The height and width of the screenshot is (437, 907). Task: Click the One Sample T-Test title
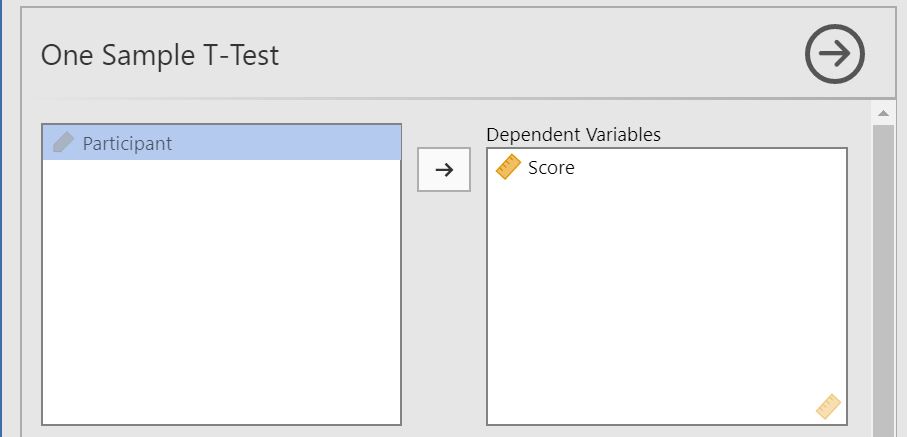(160, 55)
